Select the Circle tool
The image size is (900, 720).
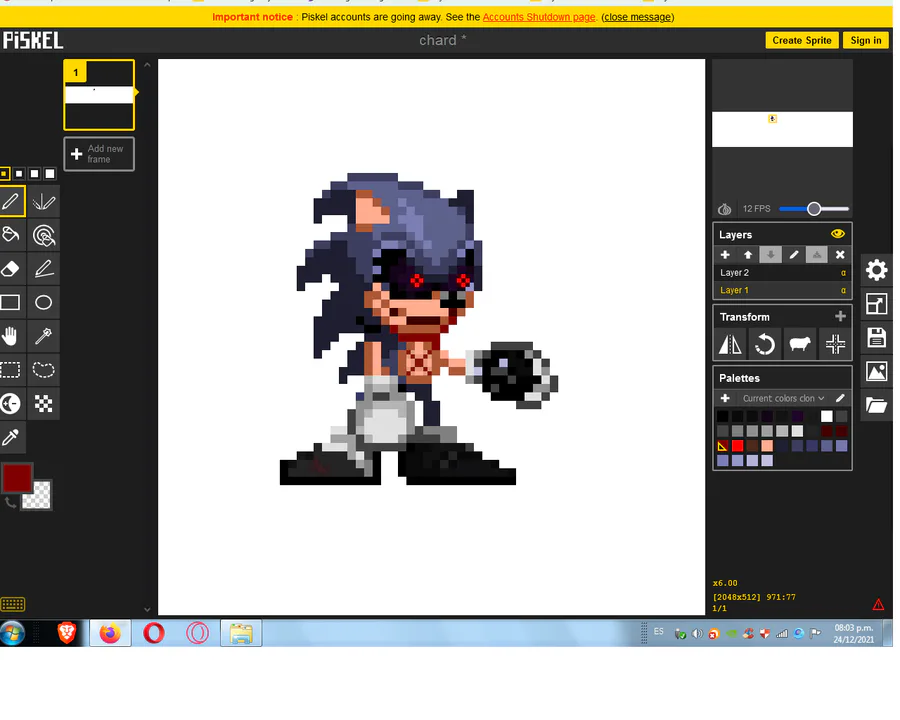(44, 302)
